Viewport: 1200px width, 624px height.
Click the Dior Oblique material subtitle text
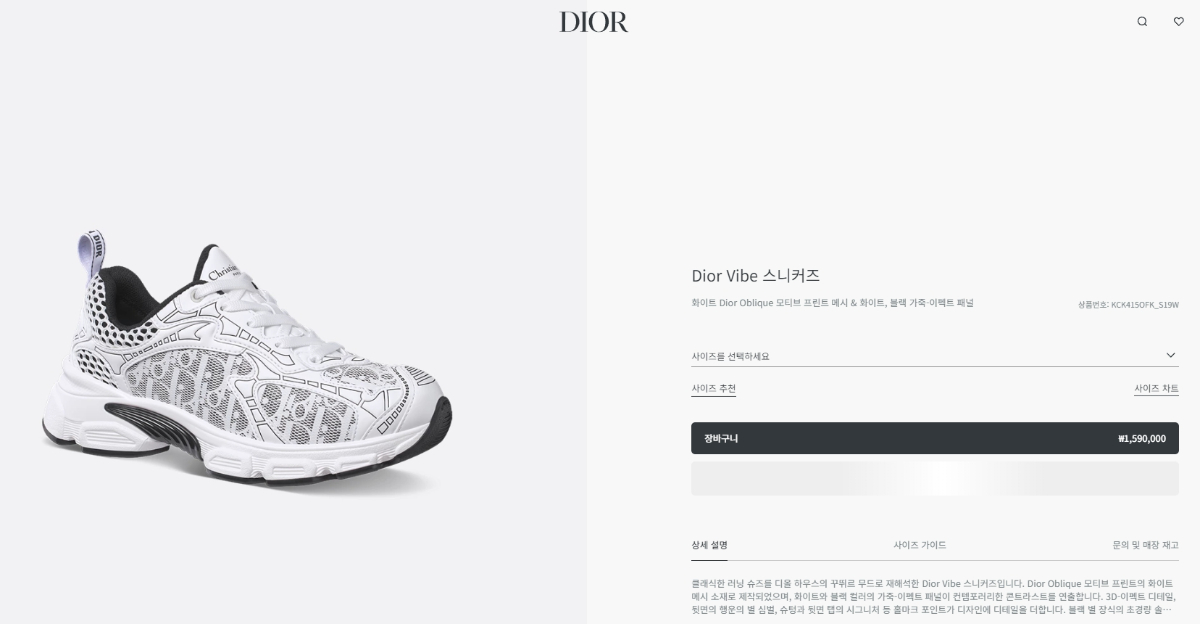pyautogui.click(x=832, y=302)
